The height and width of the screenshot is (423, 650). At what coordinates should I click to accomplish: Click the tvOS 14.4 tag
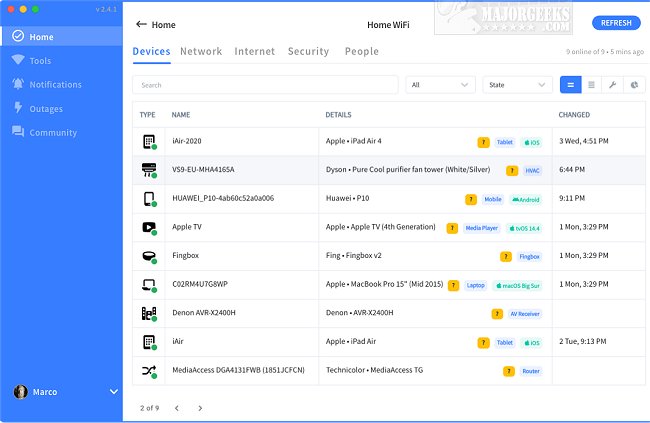(x=524, y=228)
